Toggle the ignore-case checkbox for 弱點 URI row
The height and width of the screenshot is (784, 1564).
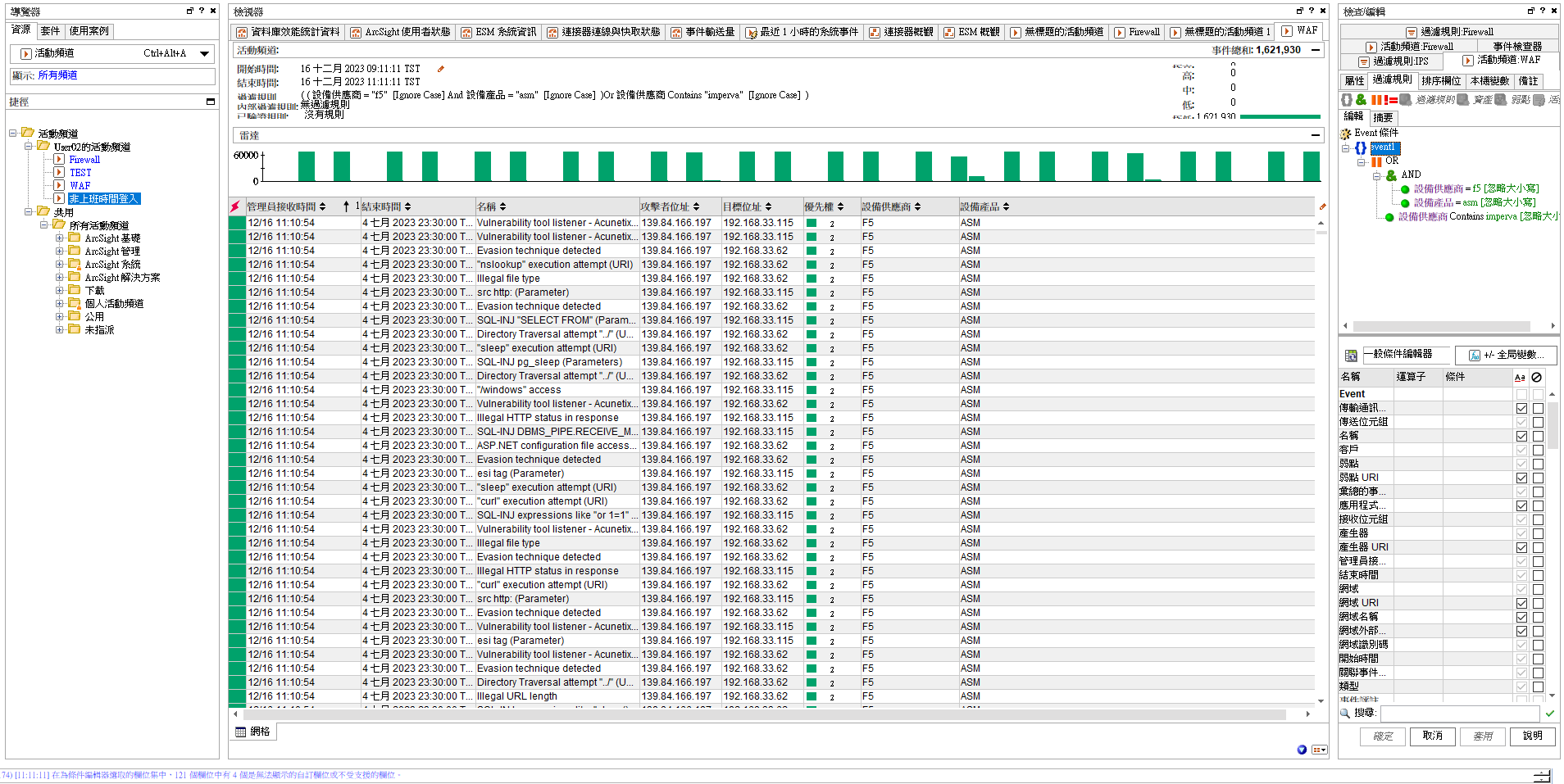point(1521,478)
